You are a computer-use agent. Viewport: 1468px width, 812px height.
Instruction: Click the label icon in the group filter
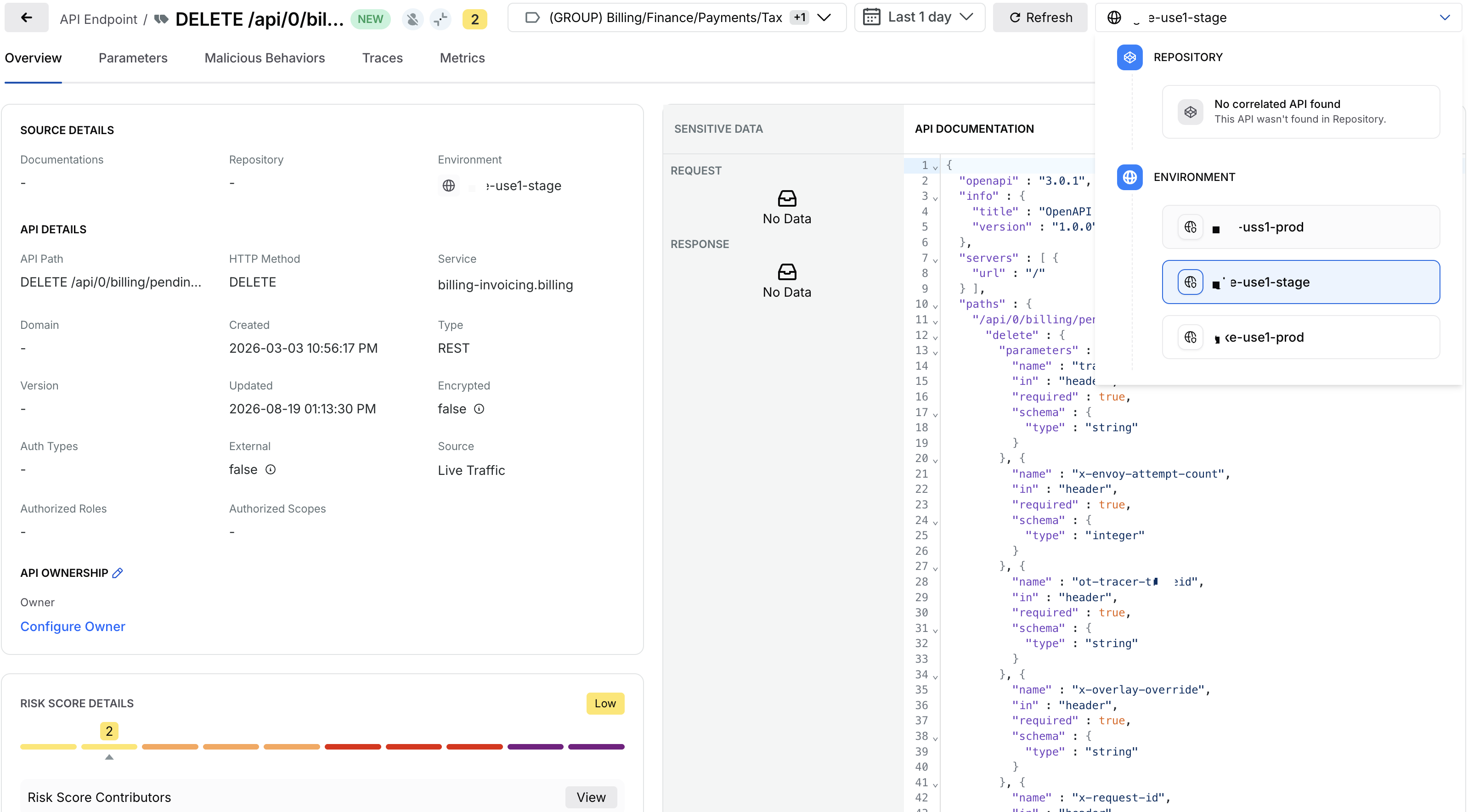(532, 17)
